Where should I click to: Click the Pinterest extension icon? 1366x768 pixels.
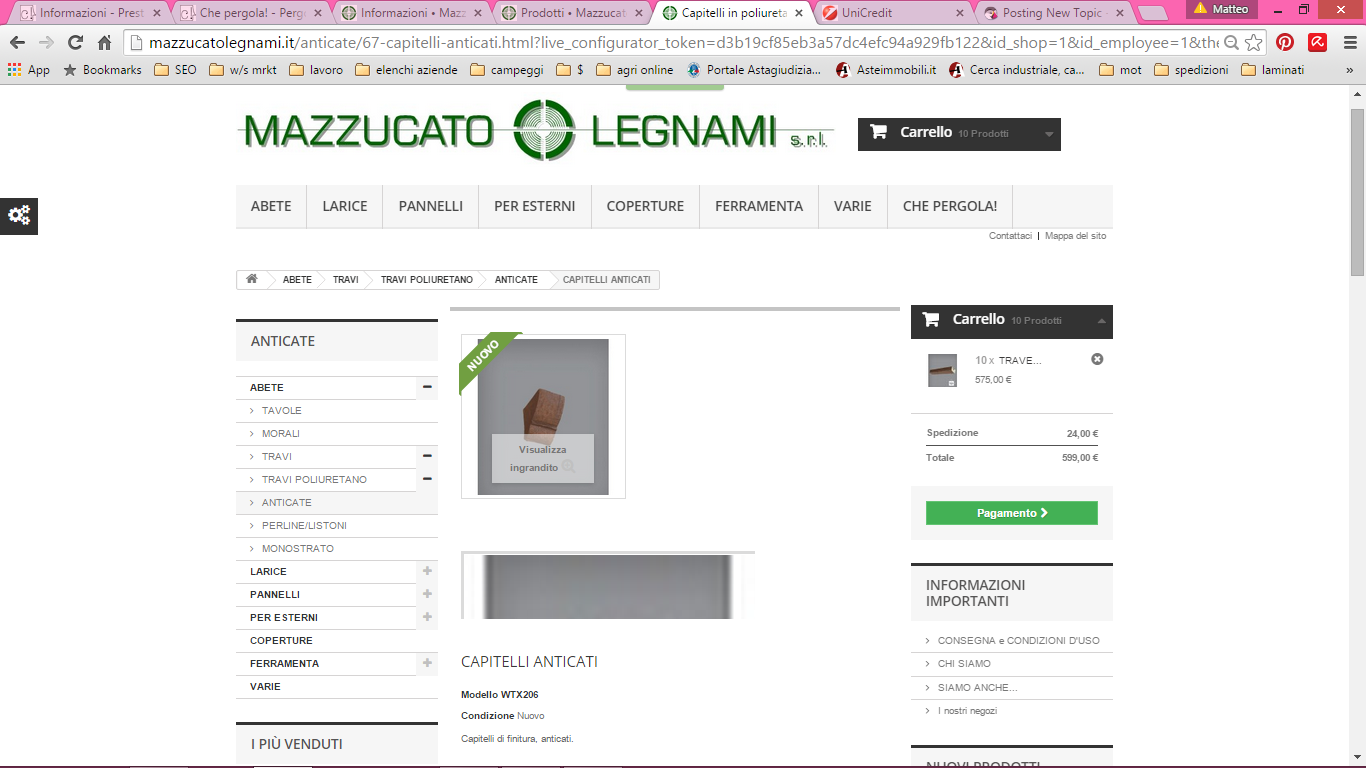1285,43
